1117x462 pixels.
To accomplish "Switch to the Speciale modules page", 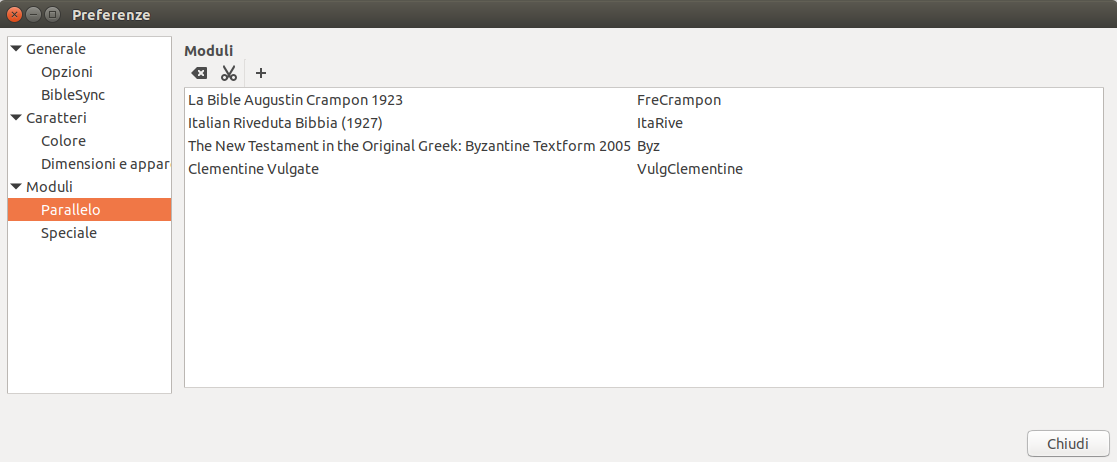I will (x=69, y=233).
